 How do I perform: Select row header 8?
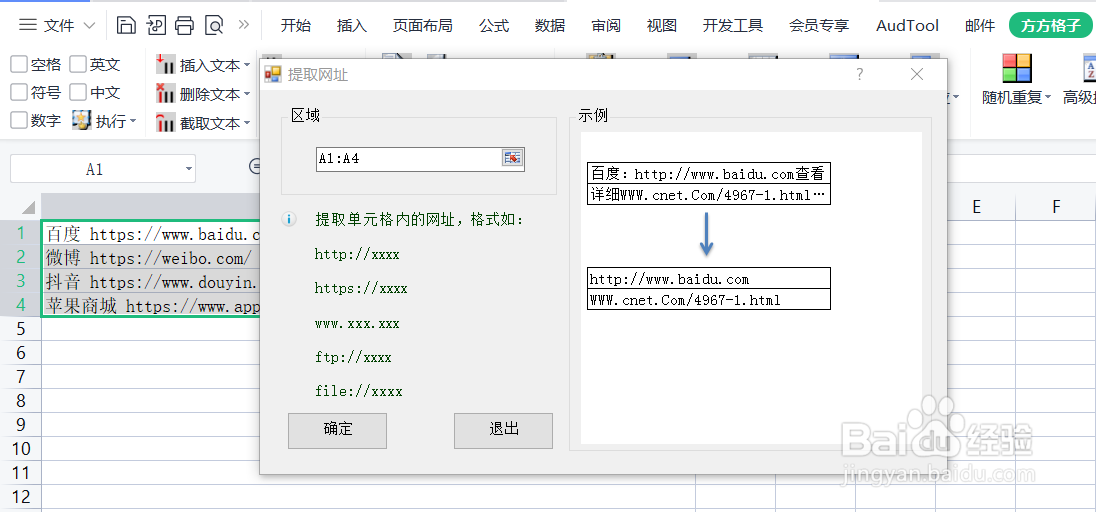tap(20, 401)
